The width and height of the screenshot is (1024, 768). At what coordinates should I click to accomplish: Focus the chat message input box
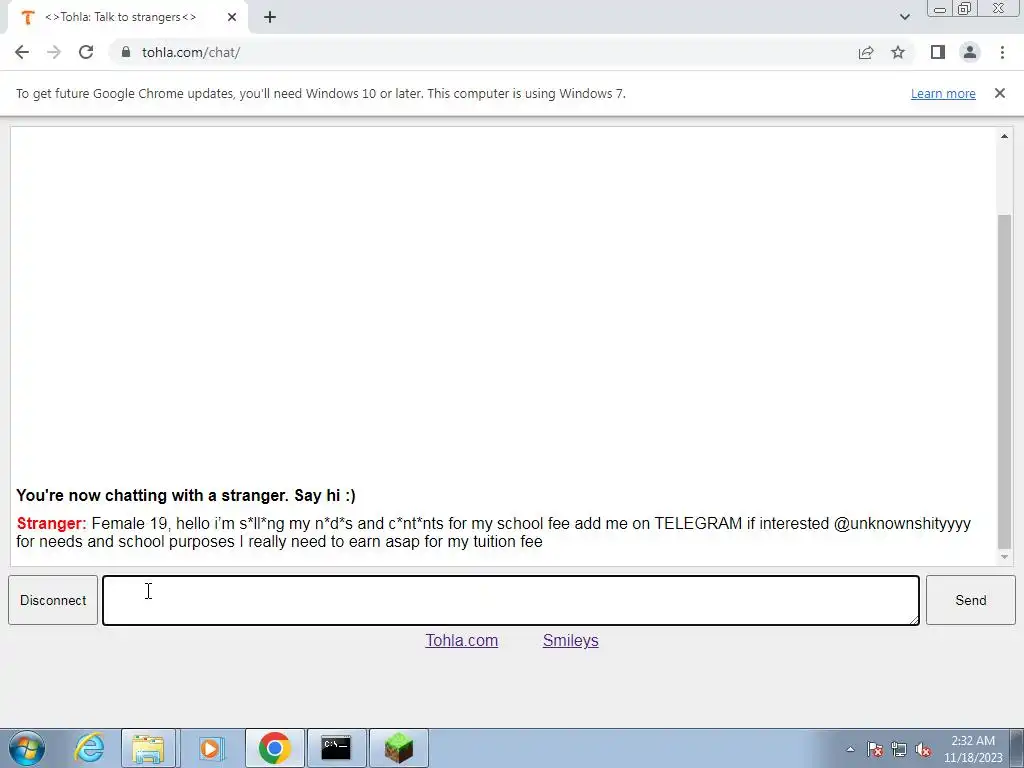[511, 600]
